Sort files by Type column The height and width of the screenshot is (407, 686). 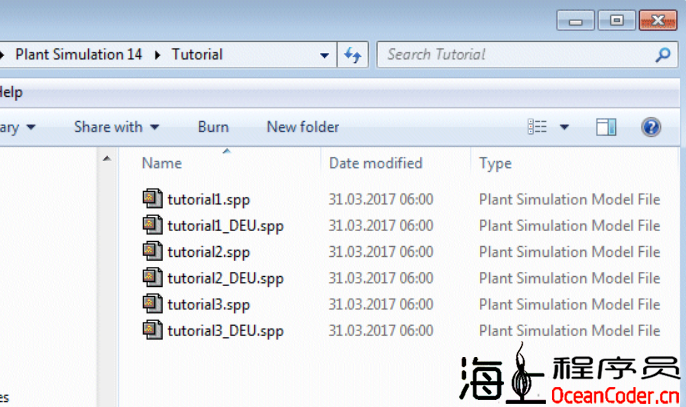pyautogui.click(x=495, y=164)
